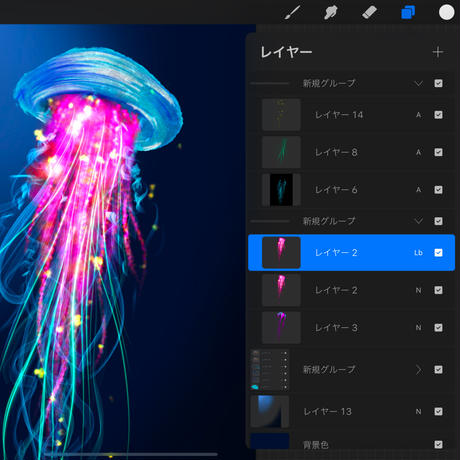Open blend mode Lb on selected レイヤー 2
460x460 pixels.
point(418,253)
